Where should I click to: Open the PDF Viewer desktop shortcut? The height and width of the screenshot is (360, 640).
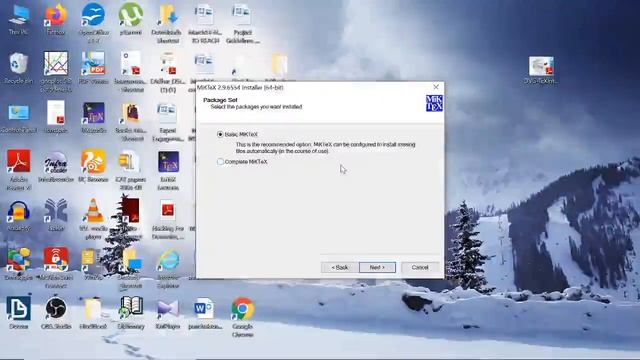[x=93, y=68]
